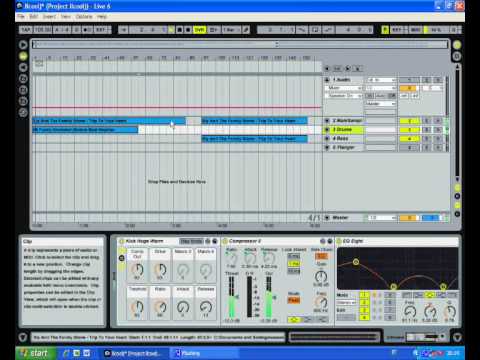The height and width of the screenshot is (360, 480).
Task: Switch to session view selector icon
Action: point(457,56)
